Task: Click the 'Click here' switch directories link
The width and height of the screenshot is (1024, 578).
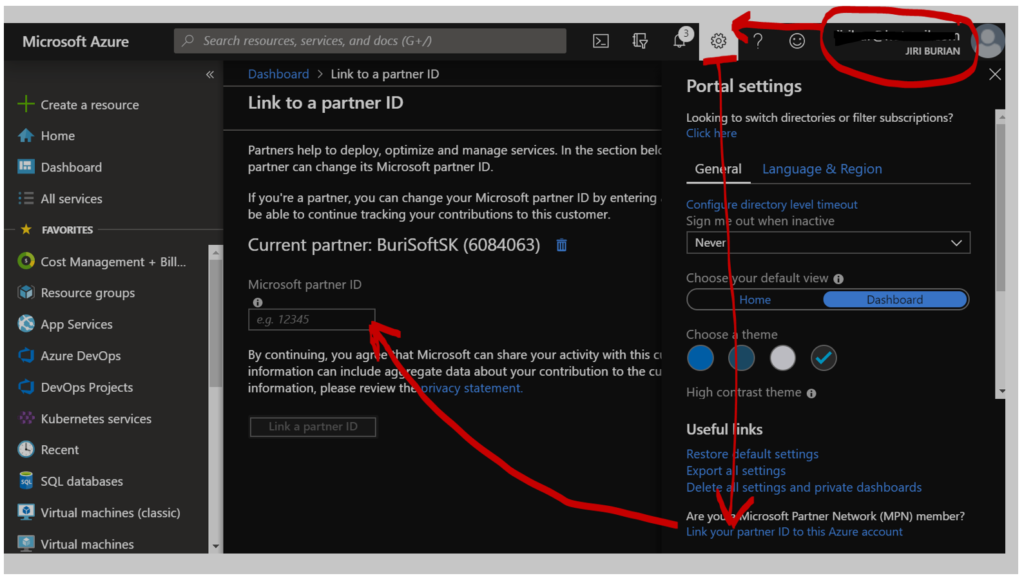Action: point(711,133)
